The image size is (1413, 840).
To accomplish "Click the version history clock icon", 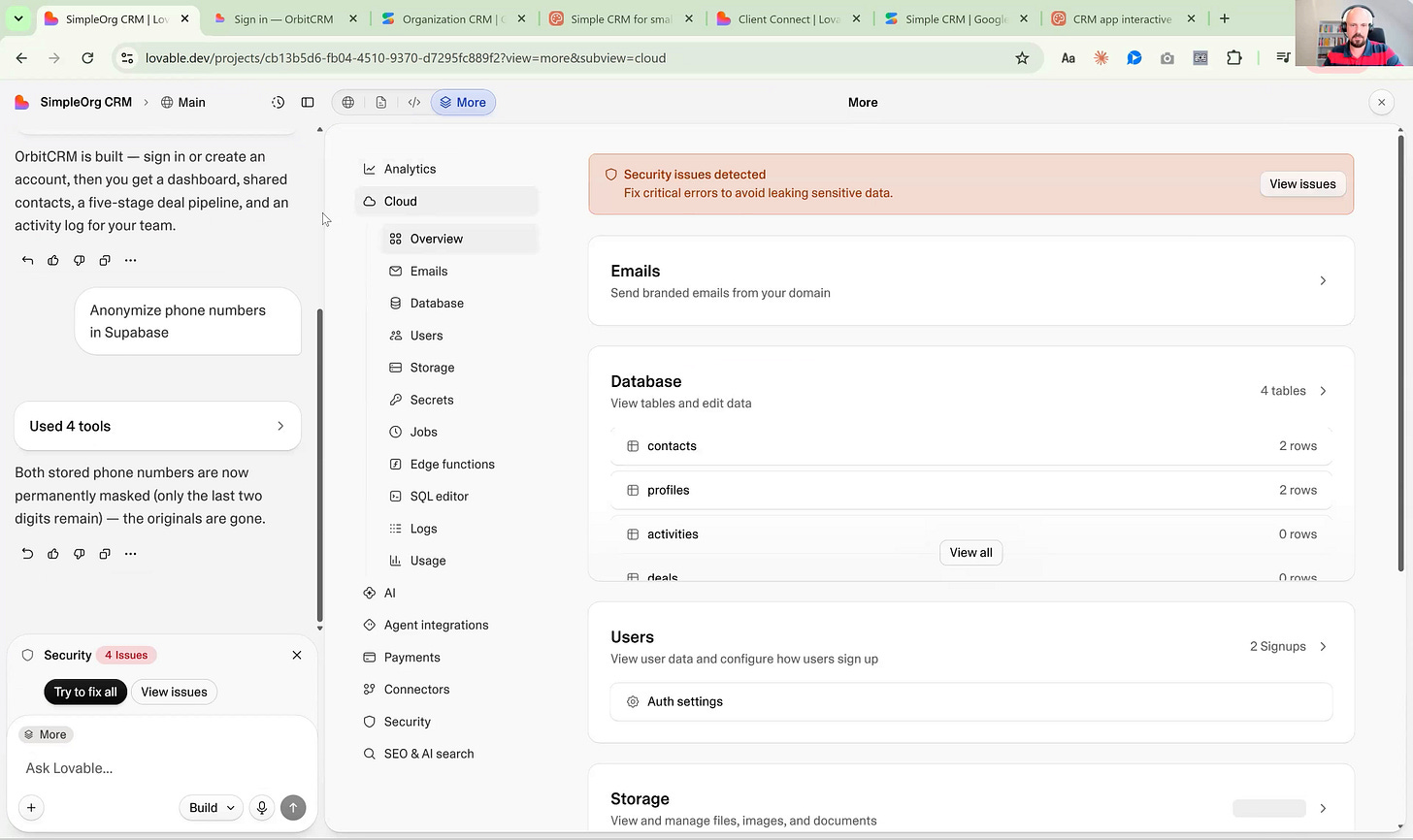I will coord(278,102).
